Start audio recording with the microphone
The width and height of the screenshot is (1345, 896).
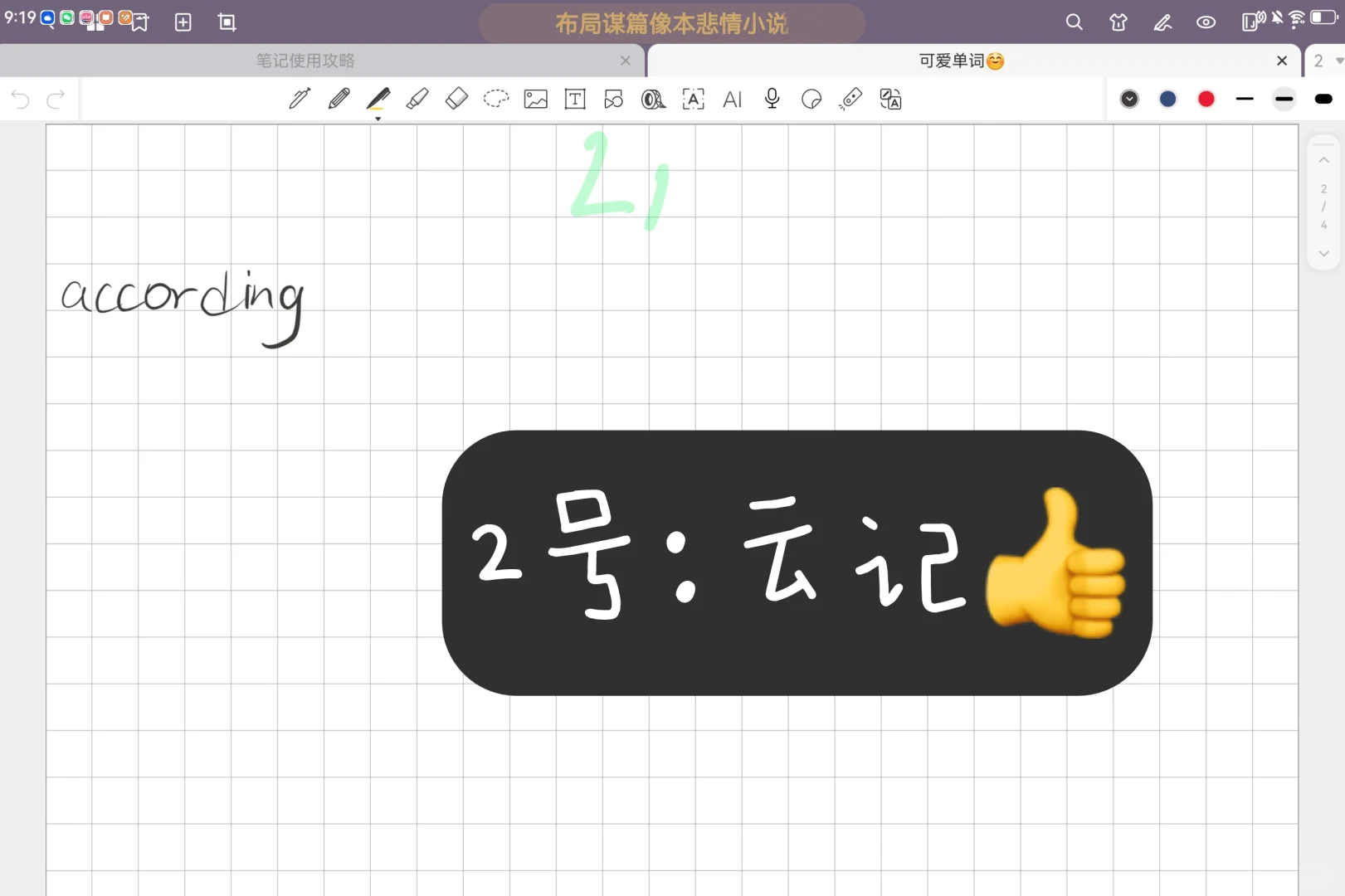point(772,100)
